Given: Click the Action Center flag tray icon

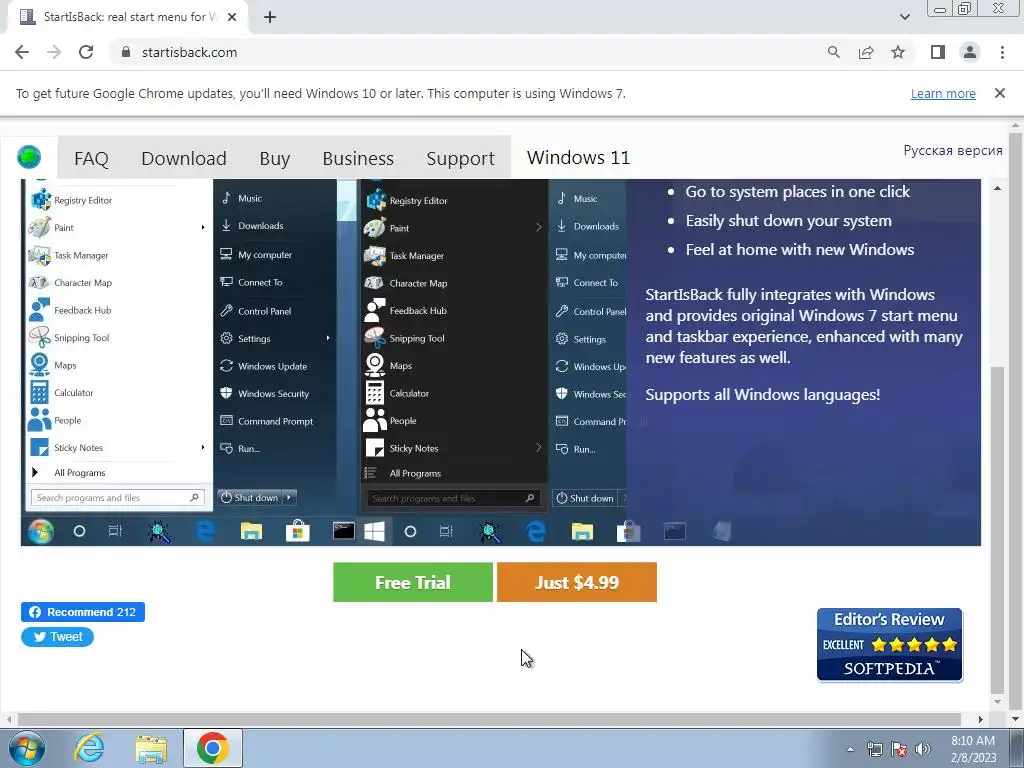Looking at the screenshot, I should pyautogui.click(x=899, y=749).
